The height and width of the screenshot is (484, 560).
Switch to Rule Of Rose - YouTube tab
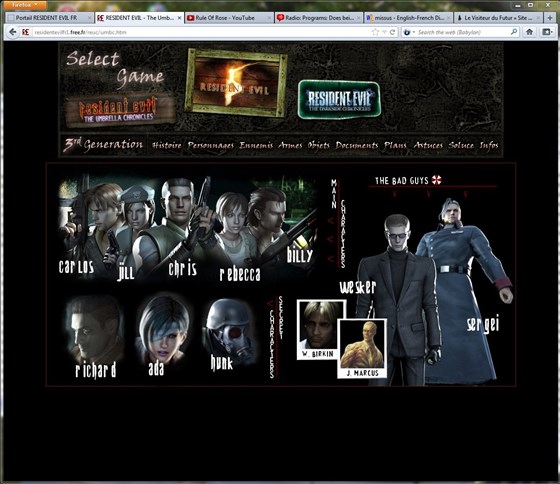tap(229, 18)
